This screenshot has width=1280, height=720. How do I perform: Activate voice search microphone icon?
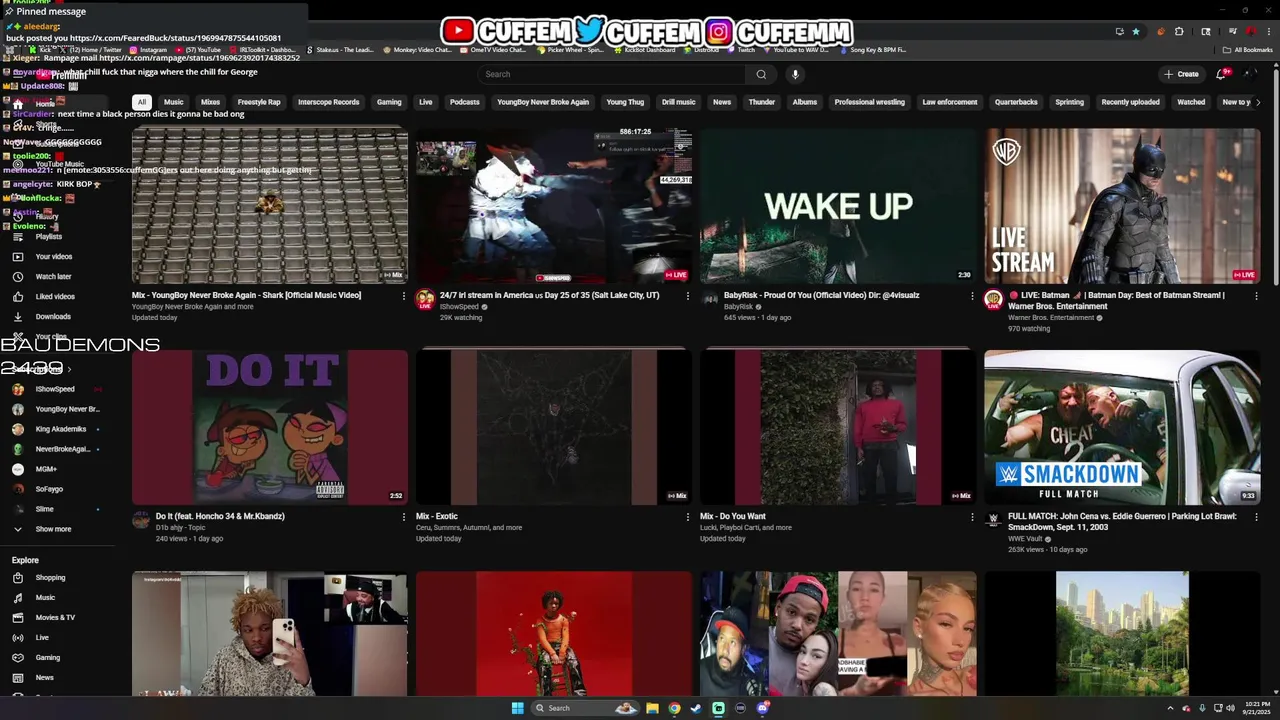[795, 74]
